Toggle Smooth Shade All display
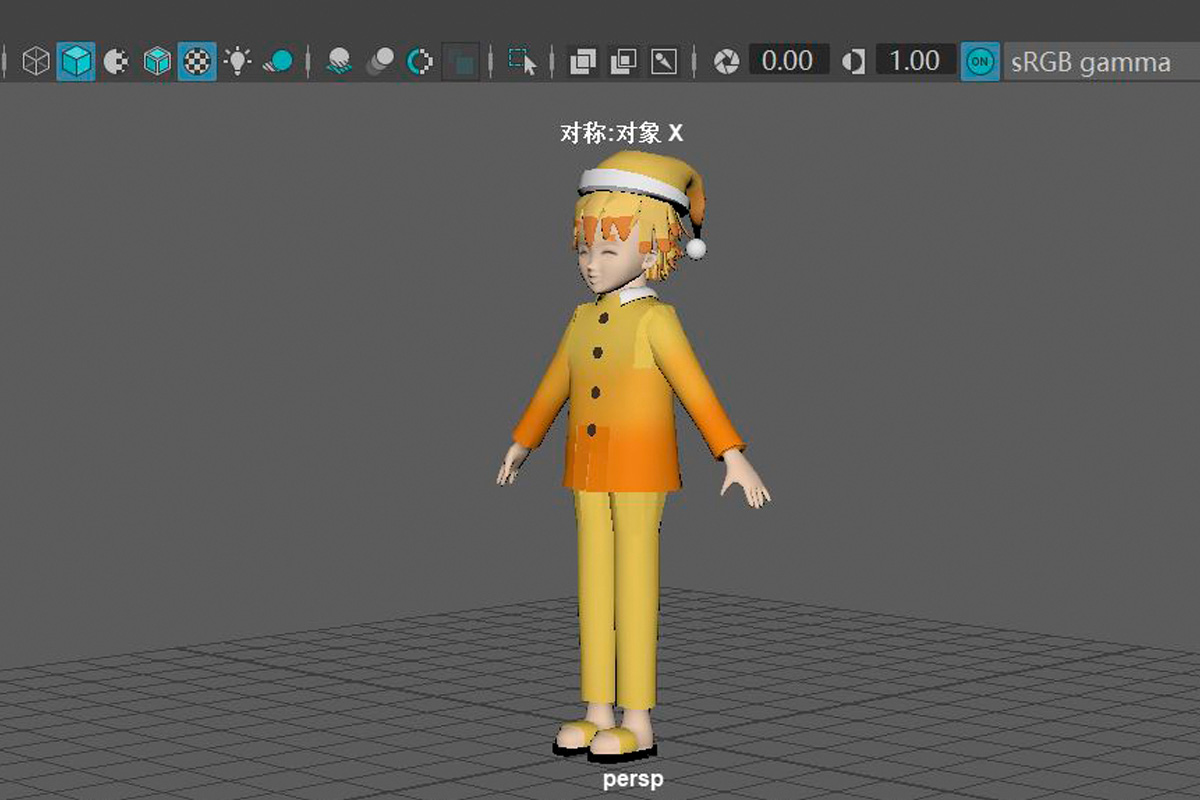1200x800 pixels. click(x=76, y=62)
